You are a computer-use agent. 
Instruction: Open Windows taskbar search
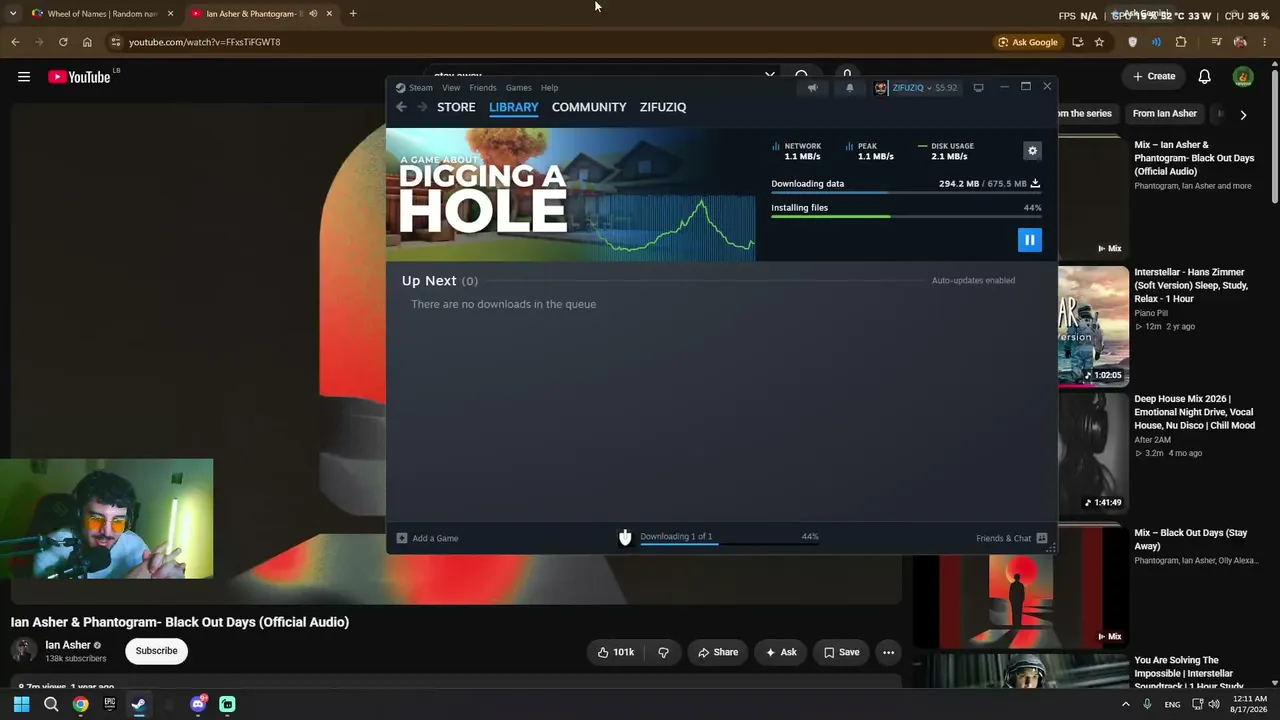click(51, 704)
